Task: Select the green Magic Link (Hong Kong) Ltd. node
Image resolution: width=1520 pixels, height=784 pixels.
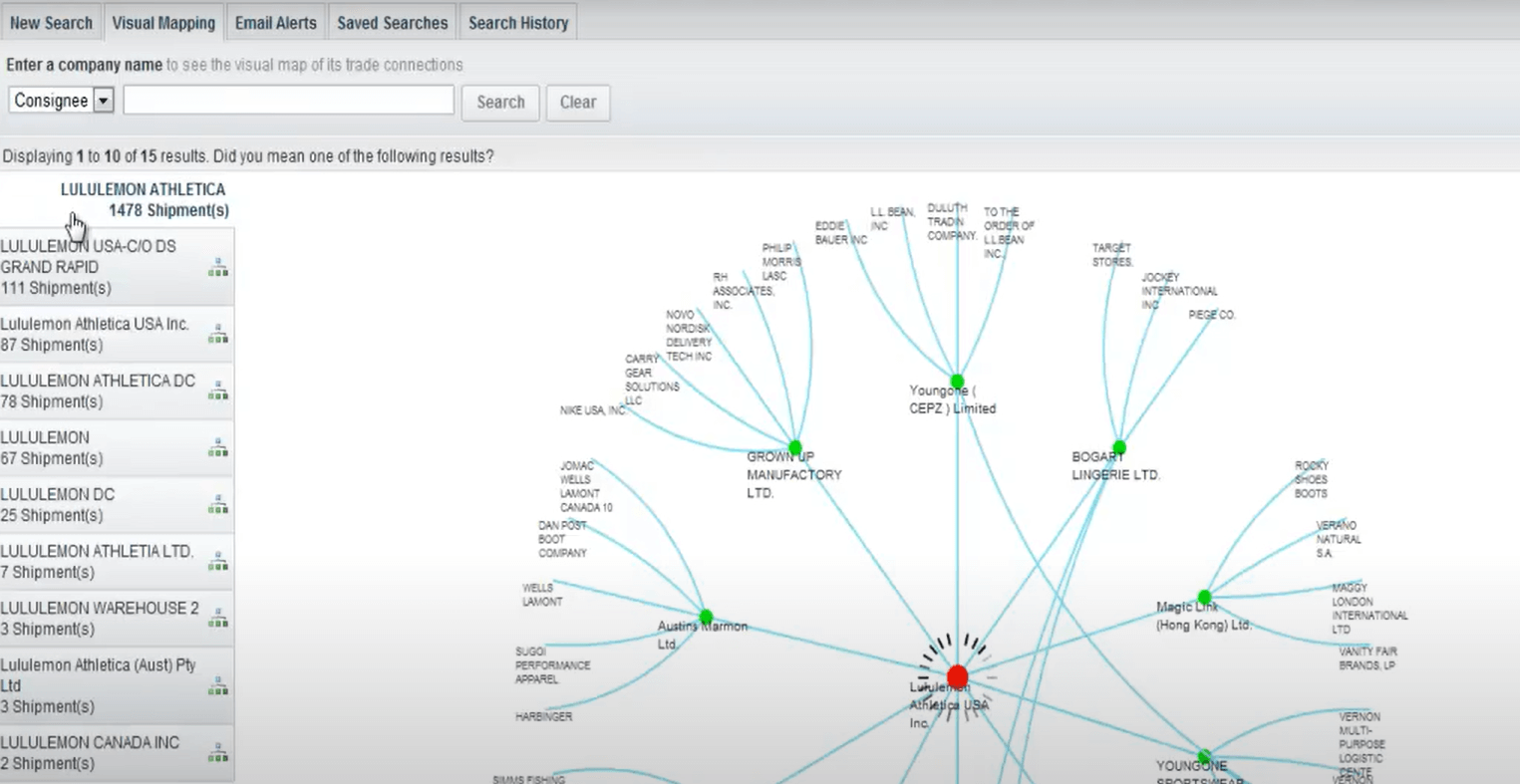Action: click(1204, 598)
